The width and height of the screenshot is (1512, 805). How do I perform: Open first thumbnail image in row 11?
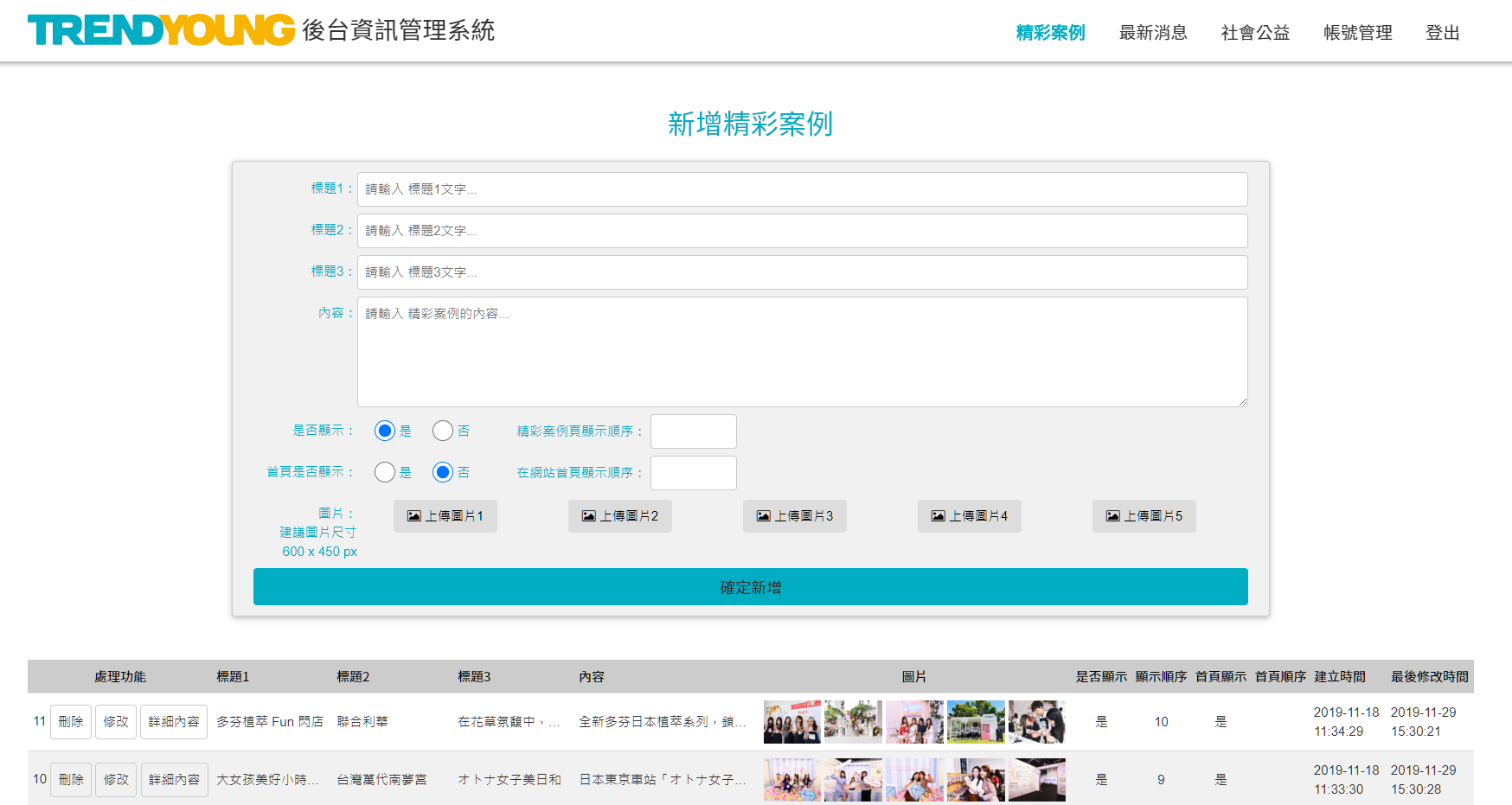(x=791, y=722)
